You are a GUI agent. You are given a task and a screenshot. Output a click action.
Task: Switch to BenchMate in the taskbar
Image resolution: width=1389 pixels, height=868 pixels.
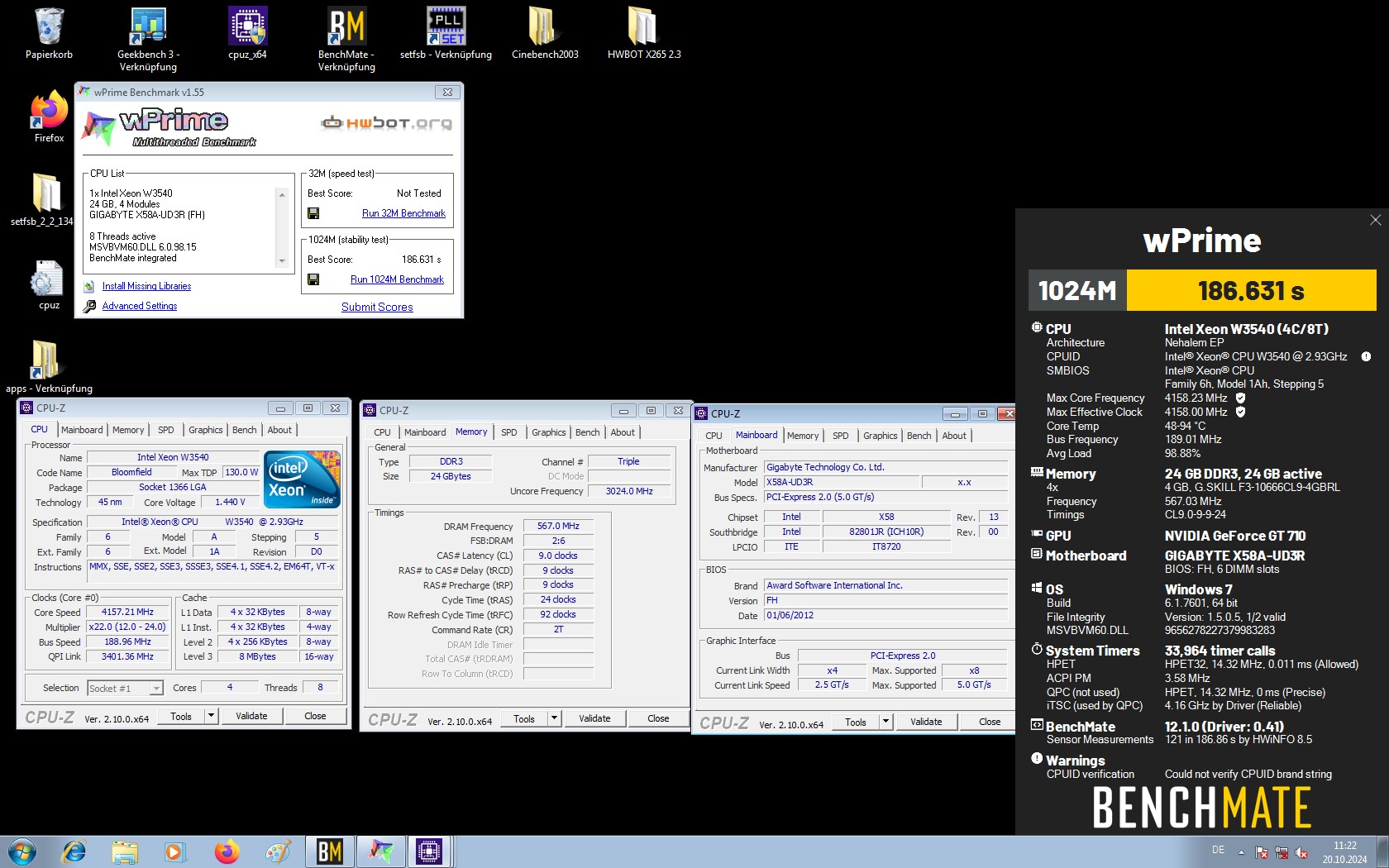(x=329, y=851)
